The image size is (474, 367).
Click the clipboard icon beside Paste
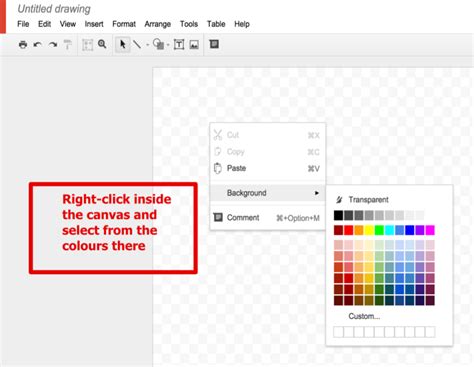218,168
